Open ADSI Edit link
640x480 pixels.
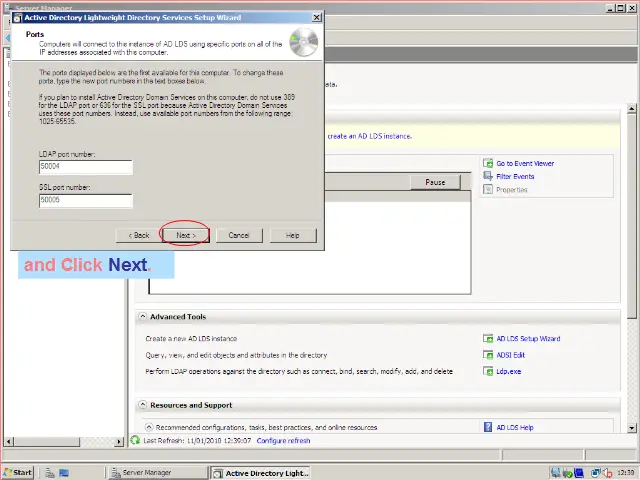click(511, 355)
